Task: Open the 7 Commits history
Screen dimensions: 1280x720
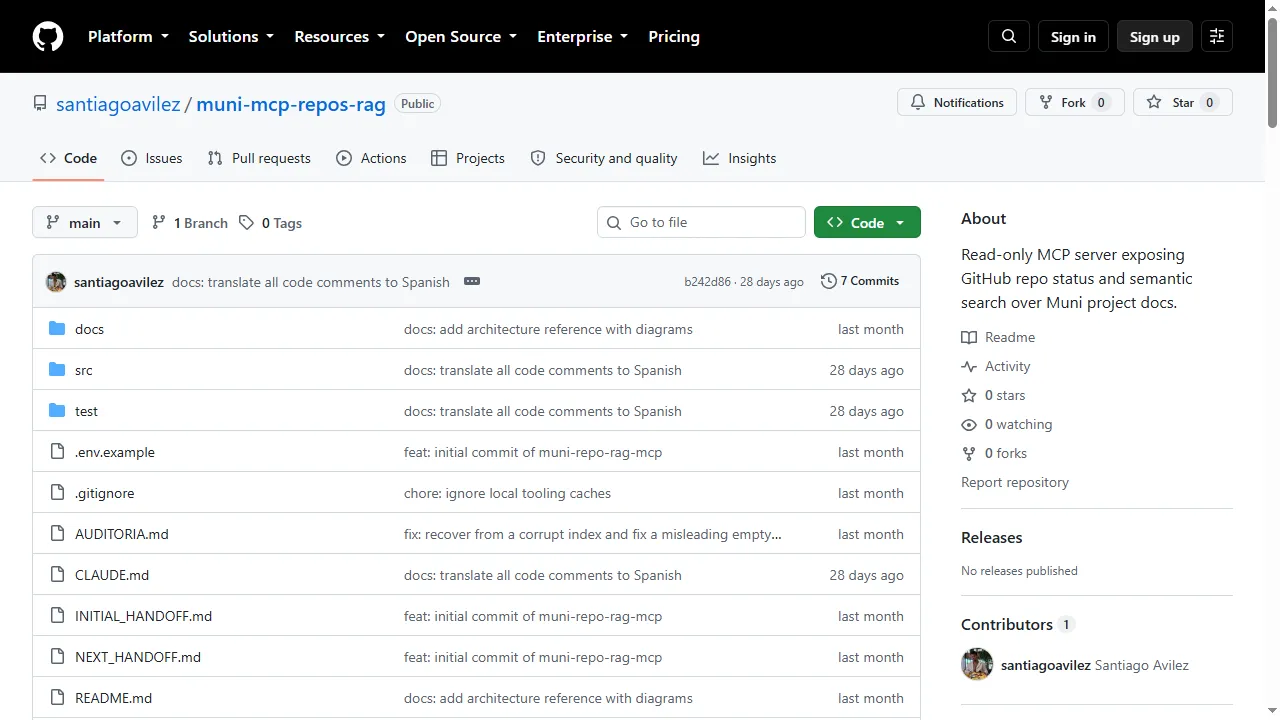Action: [860, 281]
